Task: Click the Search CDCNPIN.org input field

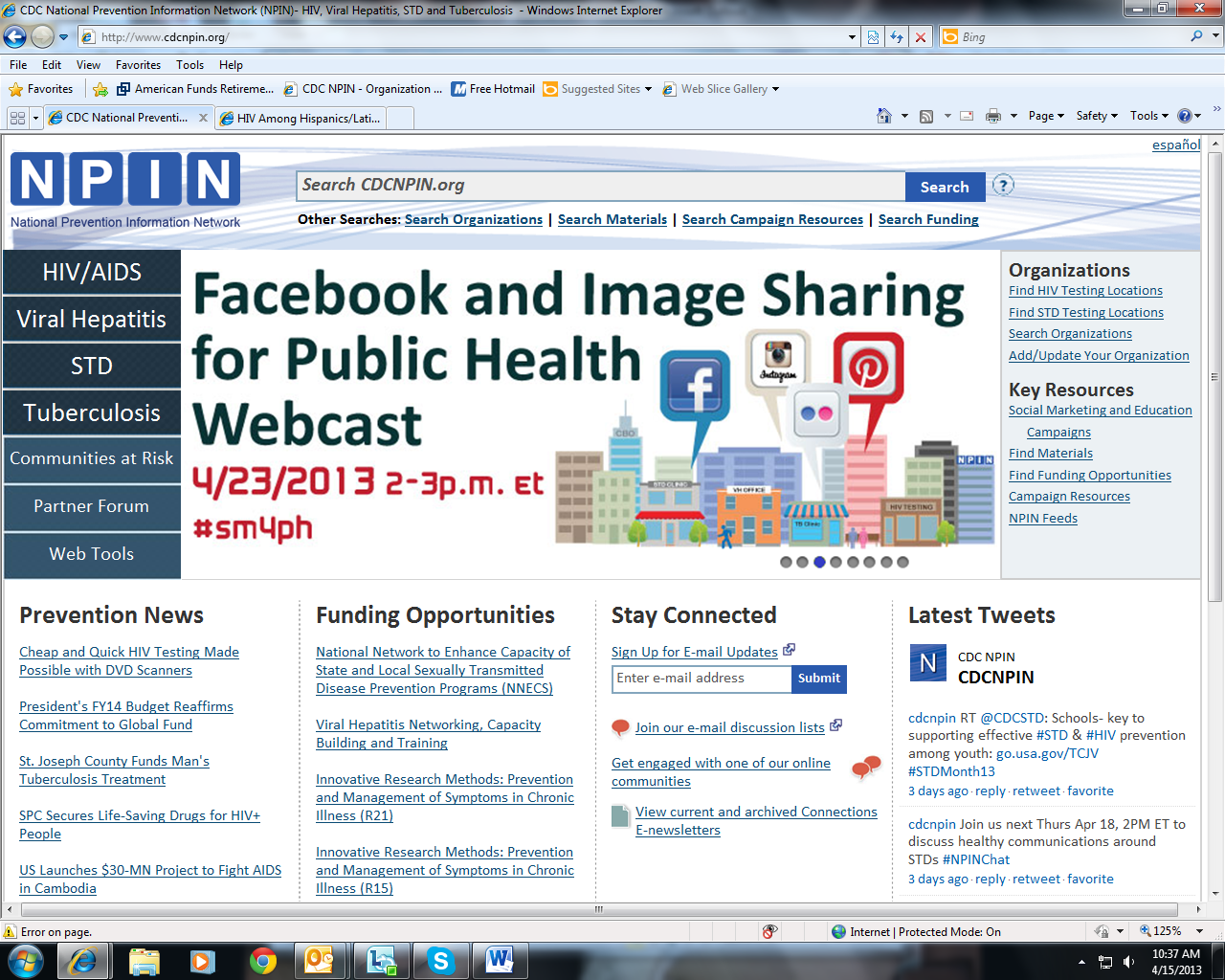Action: (x=601, y=186)
